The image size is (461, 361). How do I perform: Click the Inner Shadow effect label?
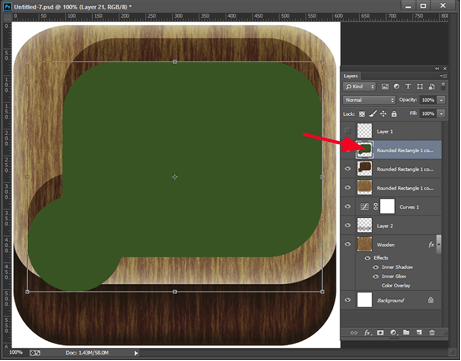[397, 267]
